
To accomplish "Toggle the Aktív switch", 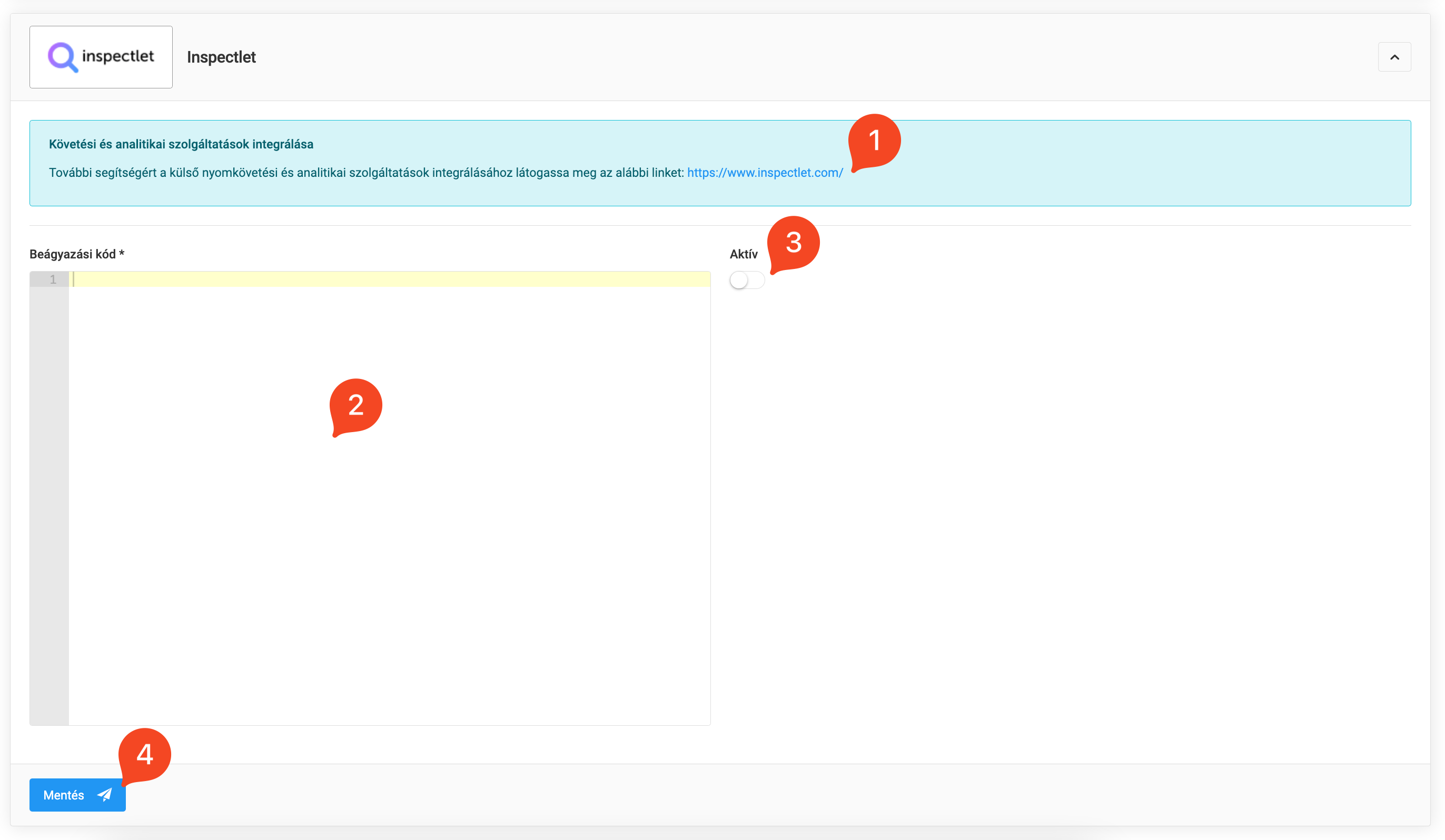I will pyautogui.click(x=747, y=280).
